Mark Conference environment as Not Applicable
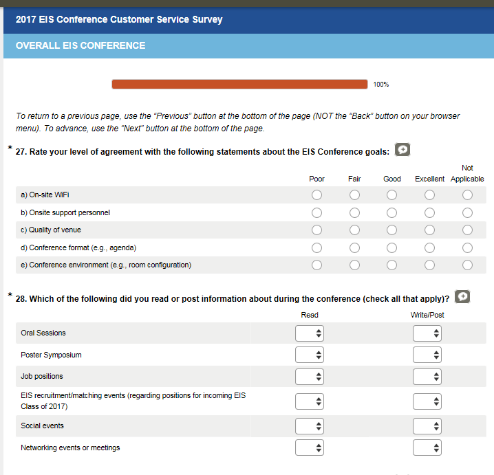Viewport: 494px width, 475px height. [467, 265]
